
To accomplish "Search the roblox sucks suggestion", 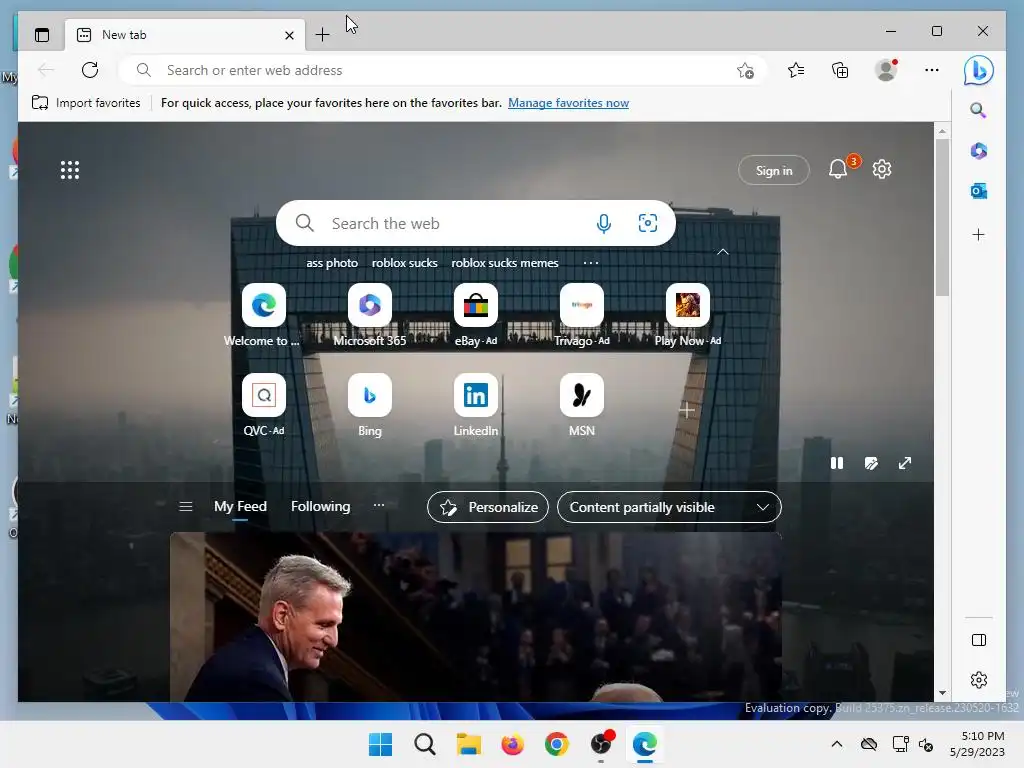I will (404, 263).
